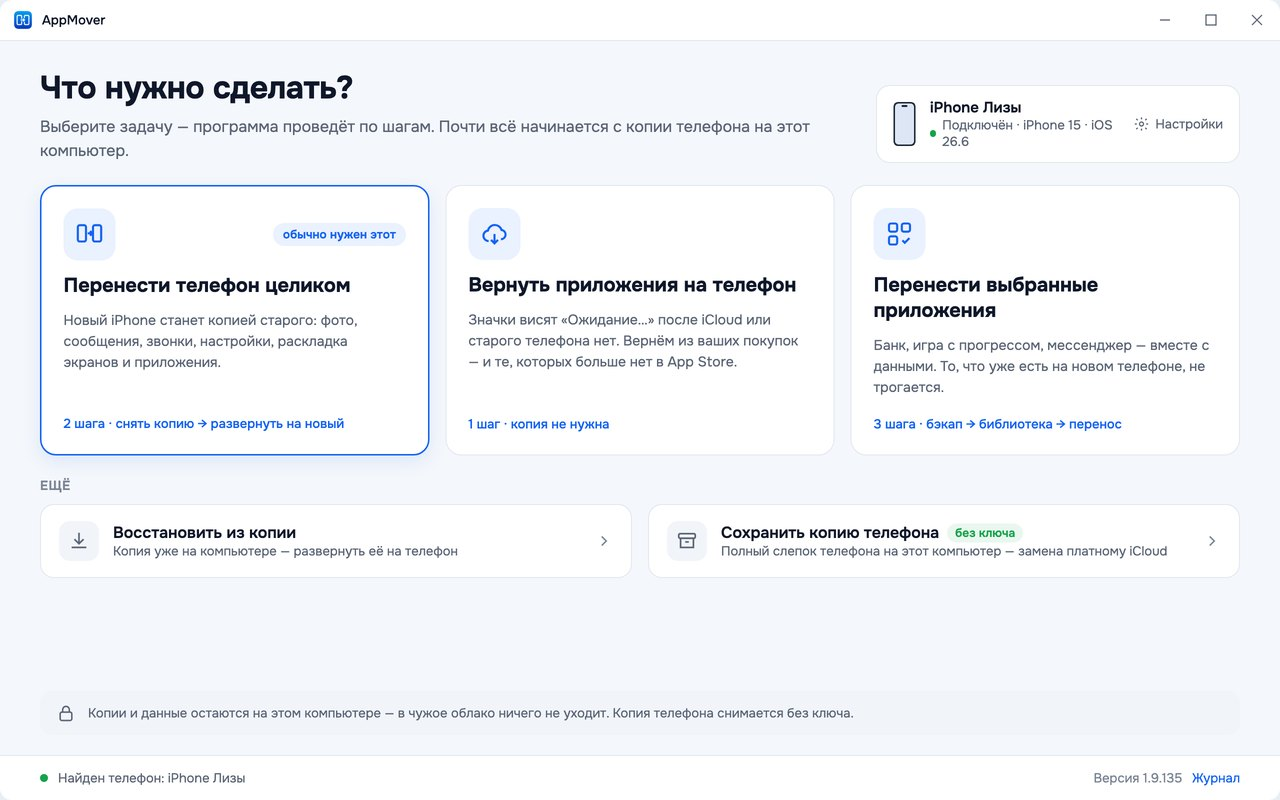Screen dimensions: 1280x800
Task: Click "Полный слепок телефона" description text
Action: (x=944, y=551)
